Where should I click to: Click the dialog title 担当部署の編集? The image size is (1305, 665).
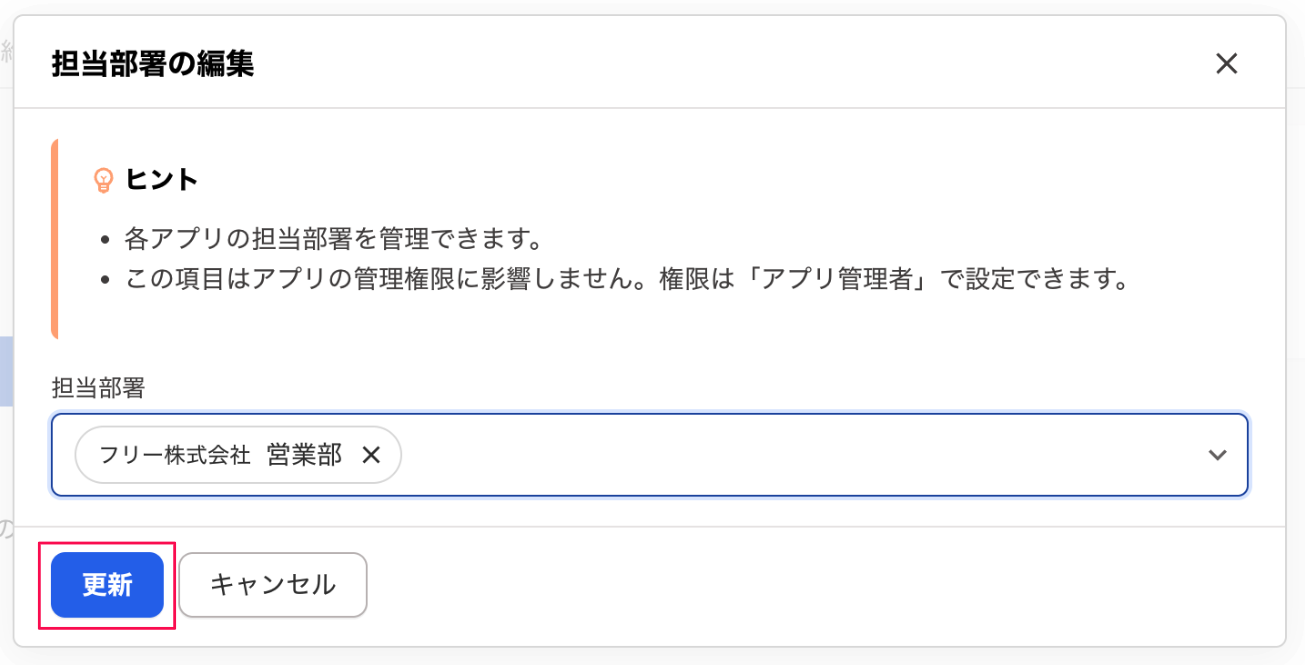pos(152,64)
